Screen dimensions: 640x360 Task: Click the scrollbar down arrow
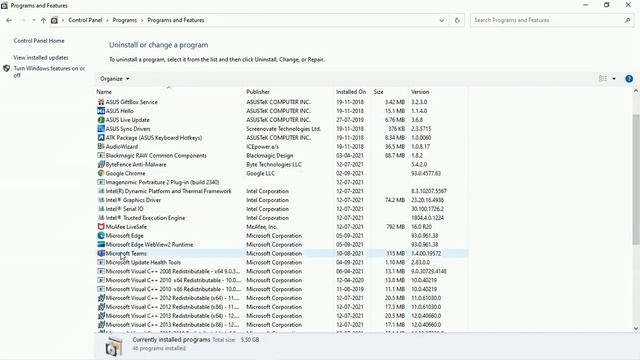click(x=636, y=328)
